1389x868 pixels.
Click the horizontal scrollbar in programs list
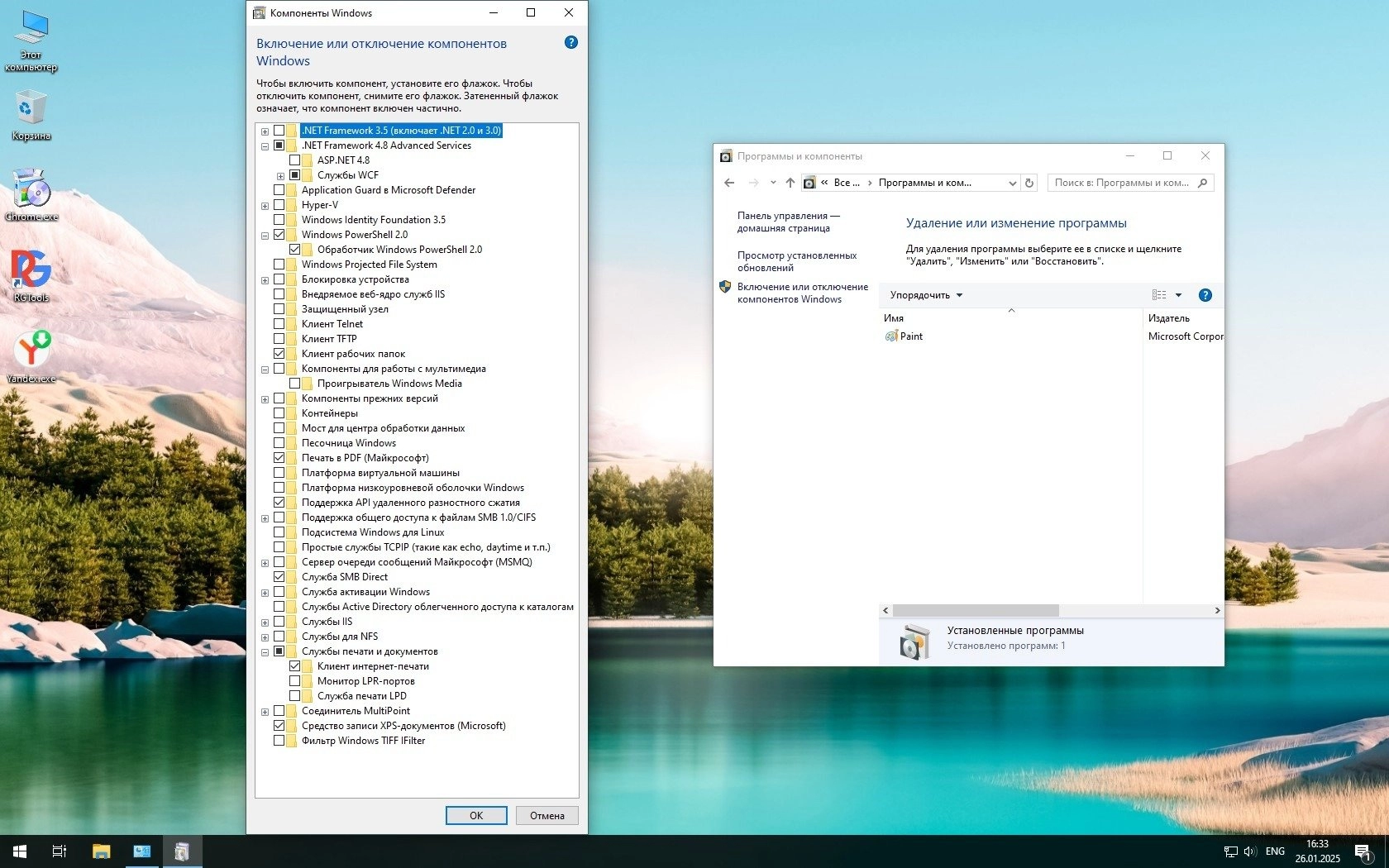976,610
